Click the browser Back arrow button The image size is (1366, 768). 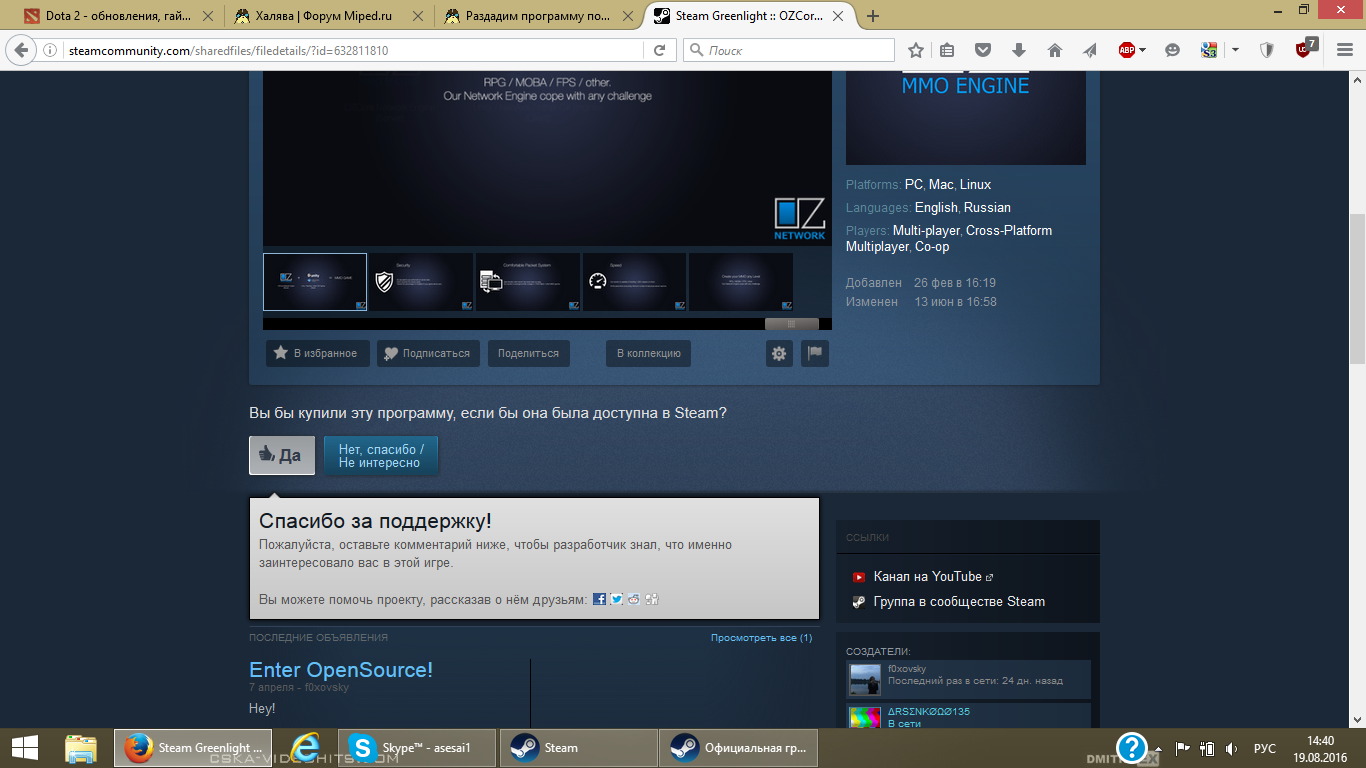point(21,50)
